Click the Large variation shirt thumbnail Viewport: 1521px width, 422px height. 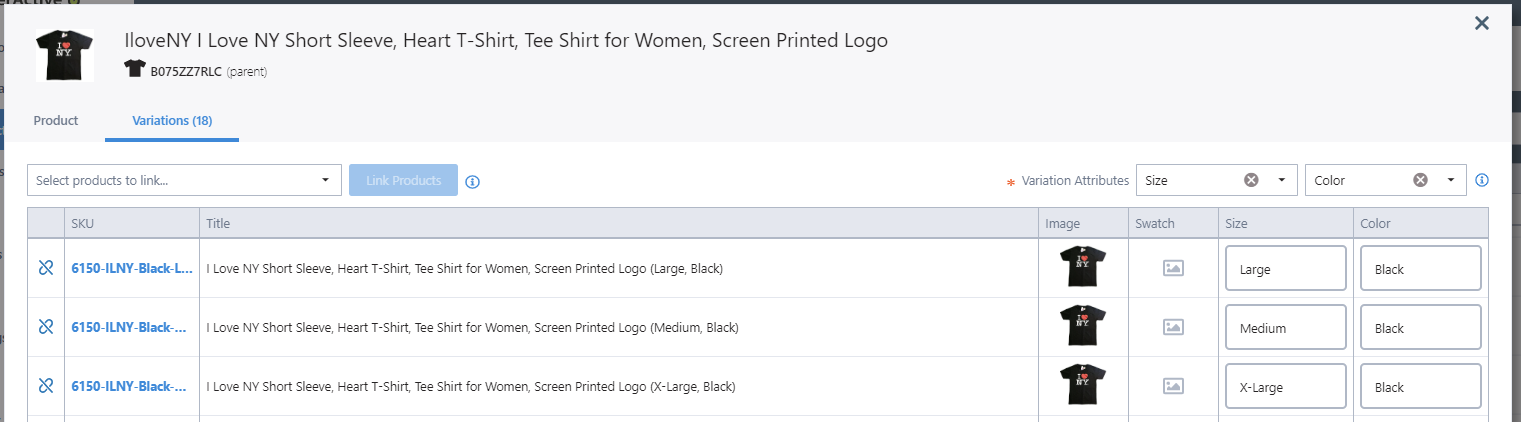pyautogui.click(x=1083, y=268)
